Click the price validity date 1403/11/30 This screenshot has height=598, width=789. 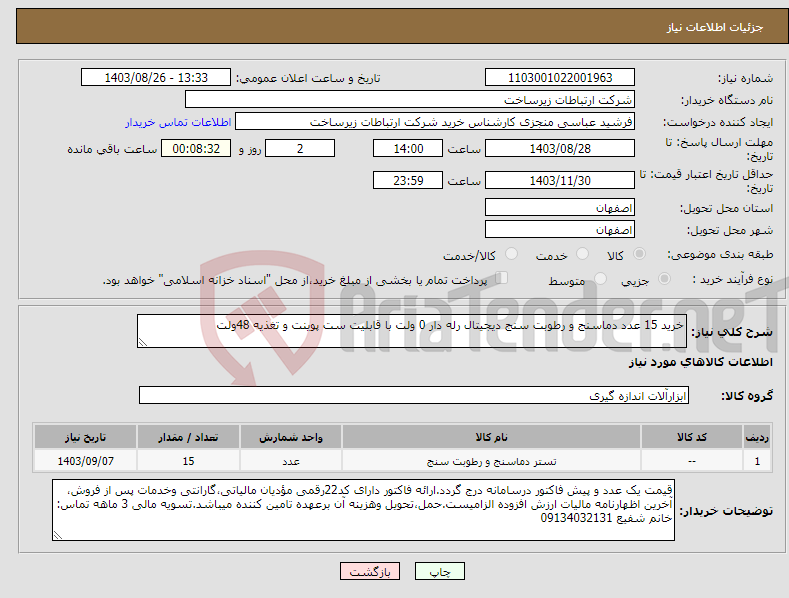point(560,180)
